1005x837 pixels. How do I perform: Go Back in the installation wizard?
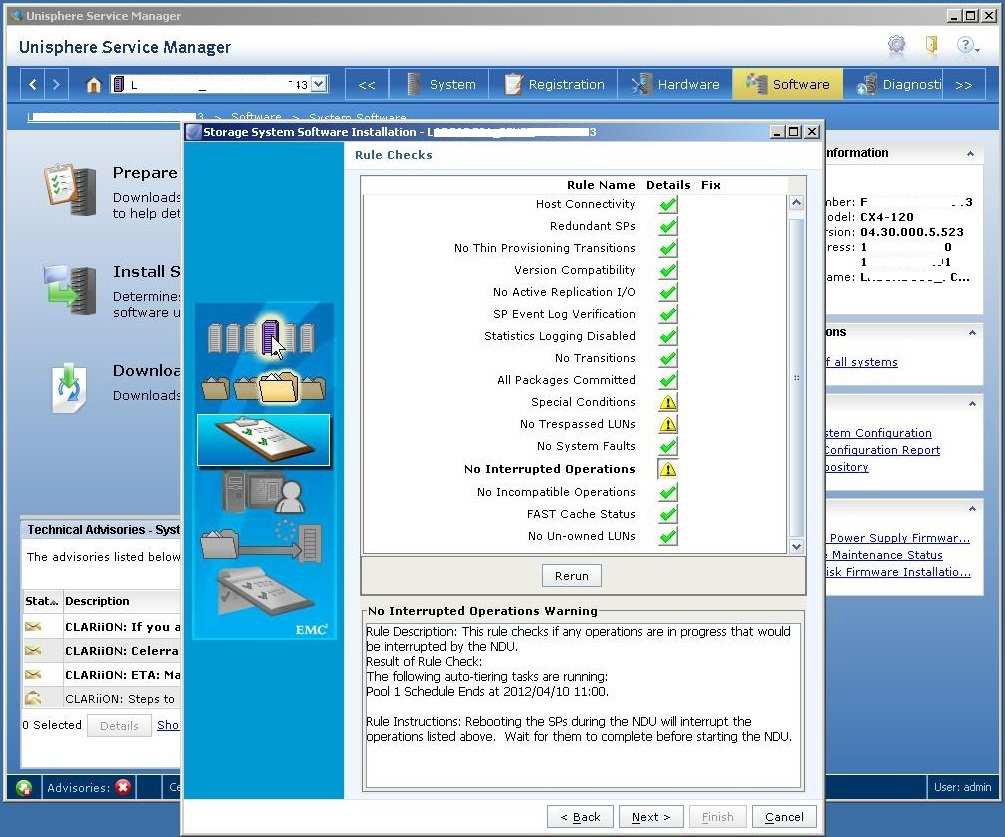coord(580,817)
